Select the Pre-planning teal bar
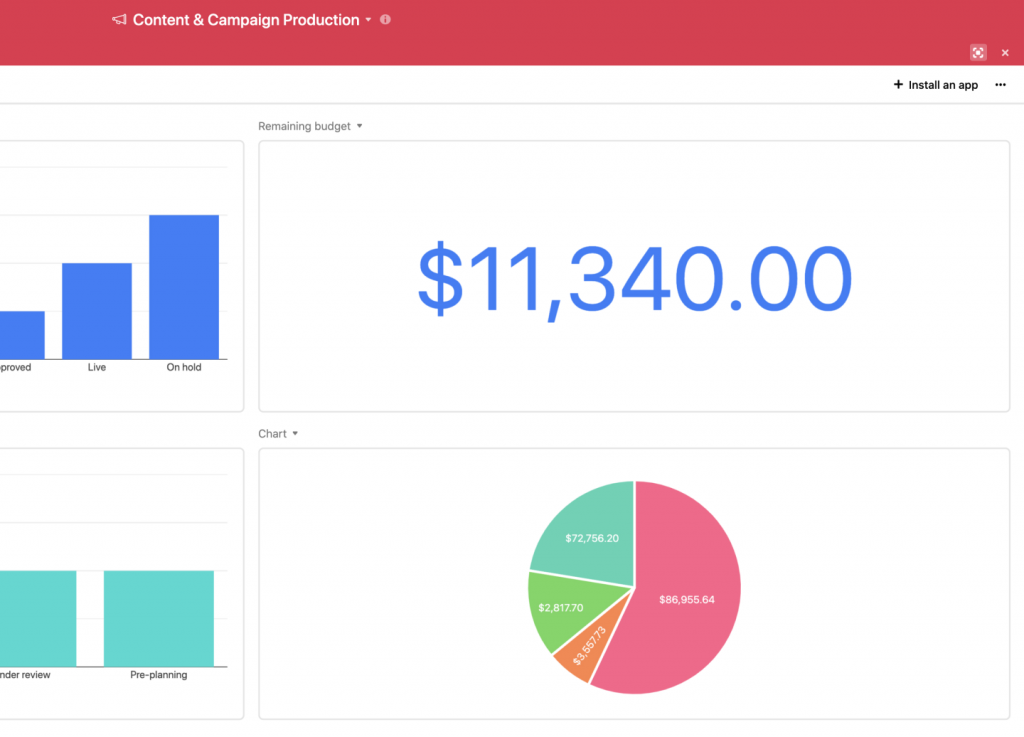The width and height of the screenshot is (1024, 737). pyautogui.click(x=158, y=618)
